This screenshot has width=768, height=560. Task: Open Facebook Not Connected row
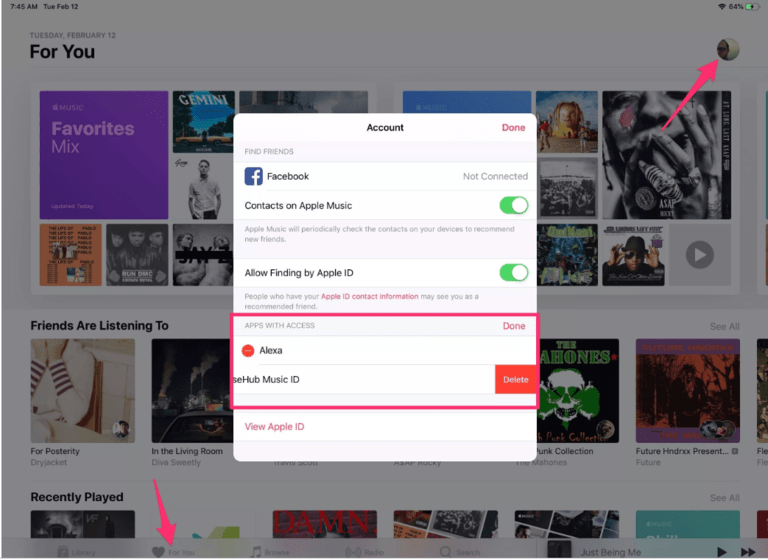pyautogui.click(x=385, y=176)
